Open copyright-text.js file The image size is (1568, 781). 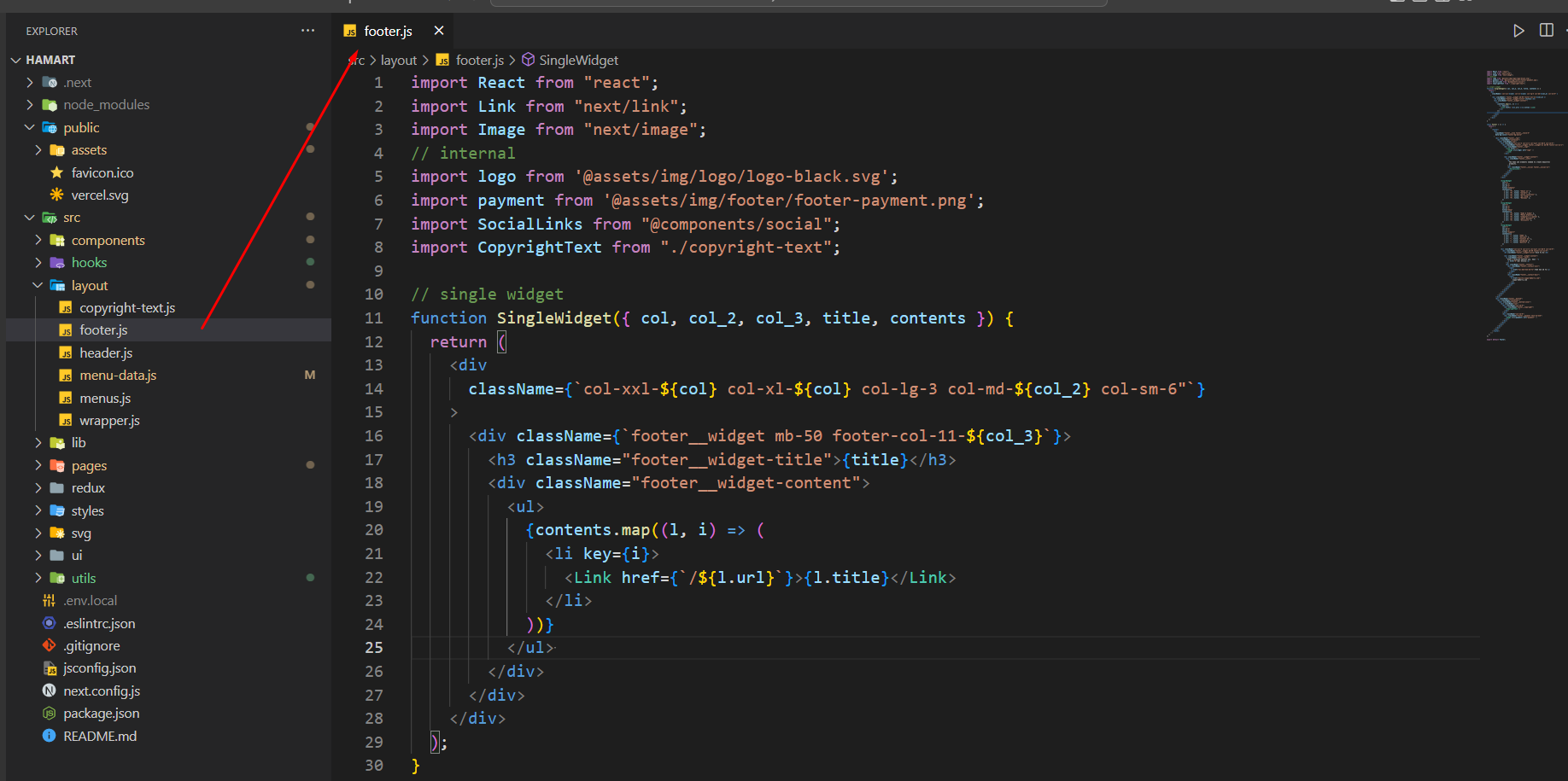(x=127, y=308)
